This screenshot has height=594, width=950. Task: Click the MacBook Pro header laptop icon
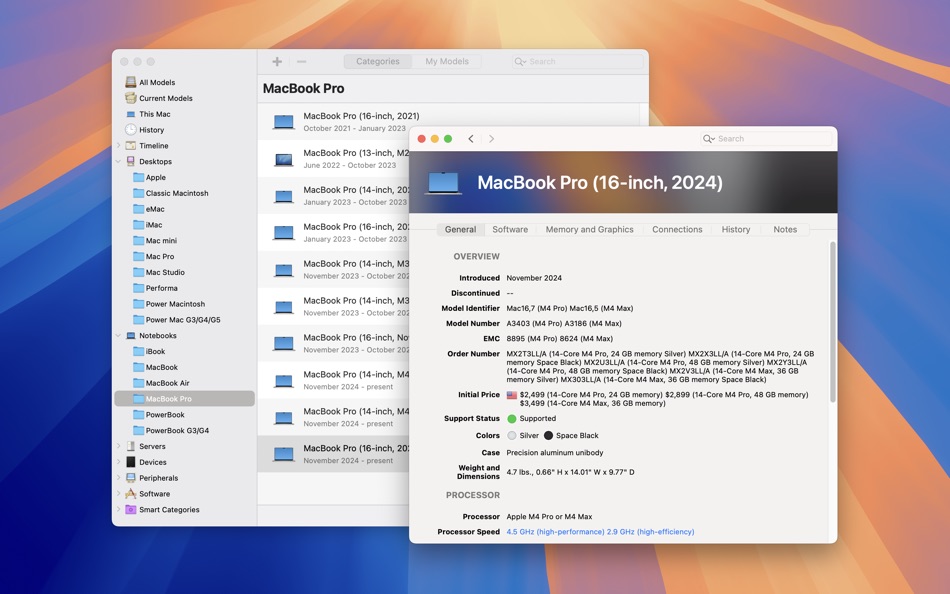point(443,183)
